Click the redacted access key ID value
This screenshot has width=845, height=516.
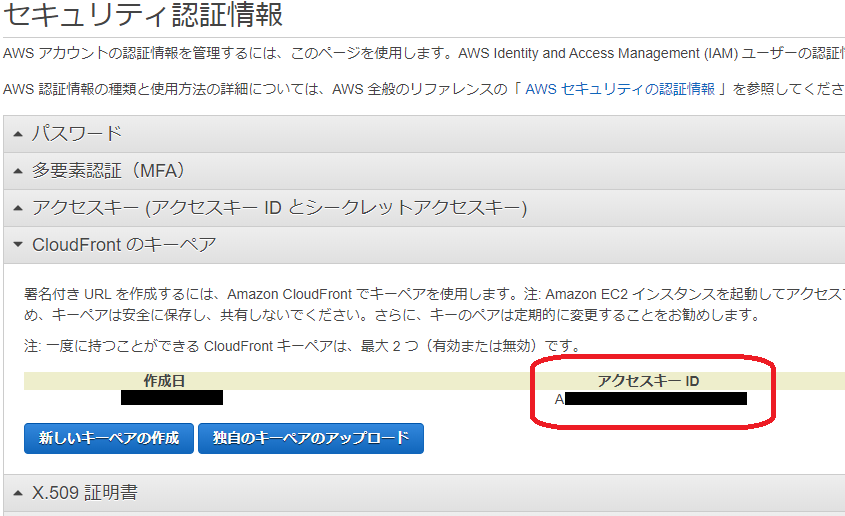pos(651,399)
